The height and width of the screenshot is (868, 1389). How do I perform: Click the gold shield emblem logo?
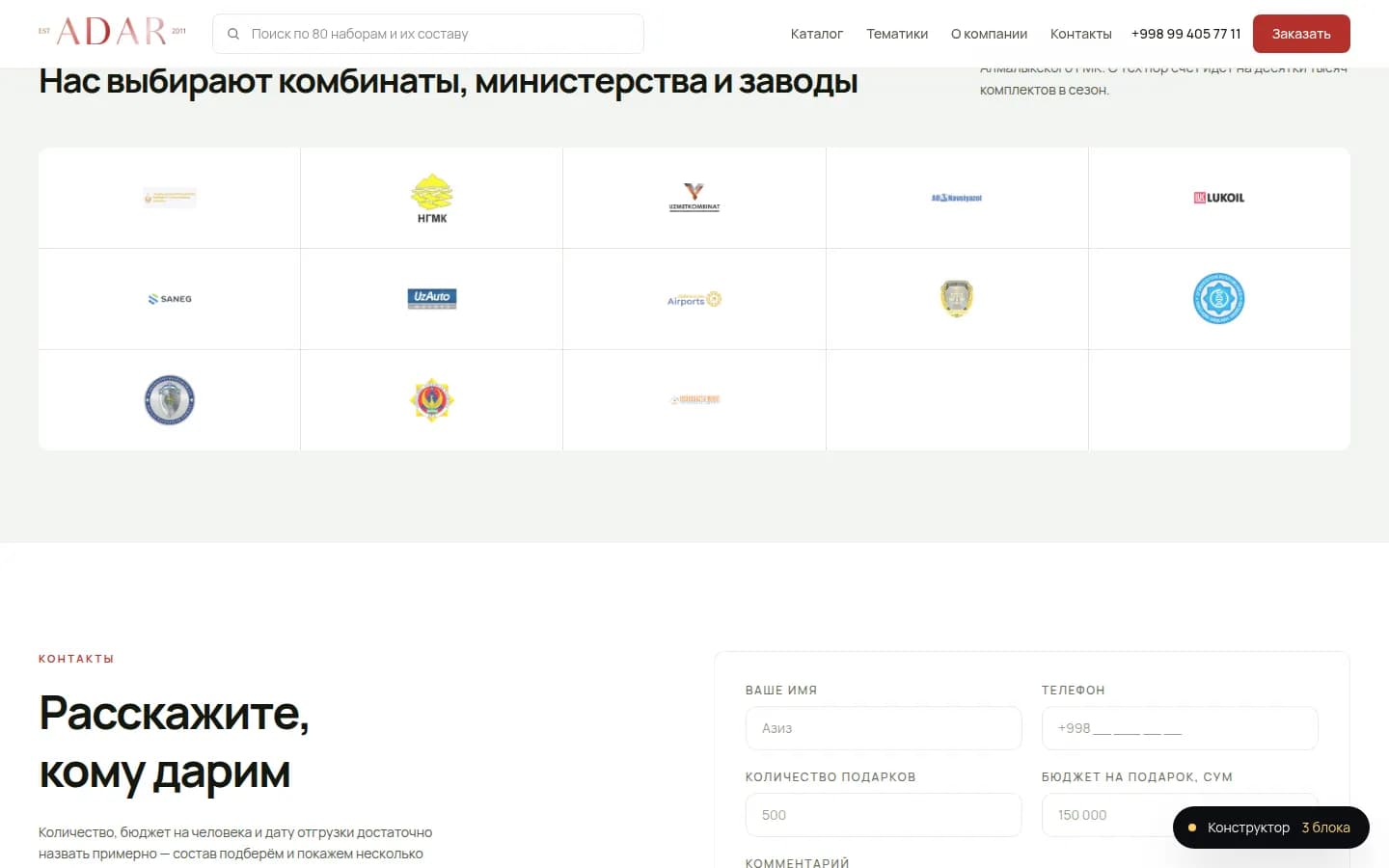(957, 299)
